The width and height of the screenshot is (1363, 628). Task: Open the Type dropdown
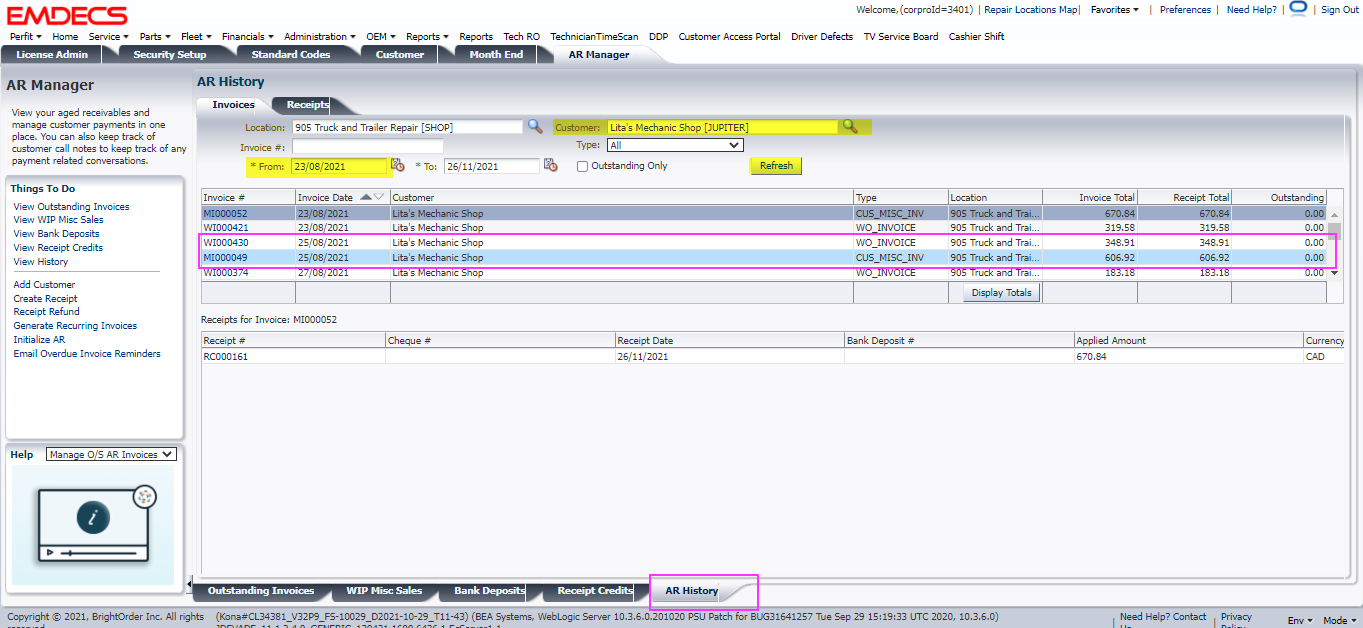coord(675,145)
